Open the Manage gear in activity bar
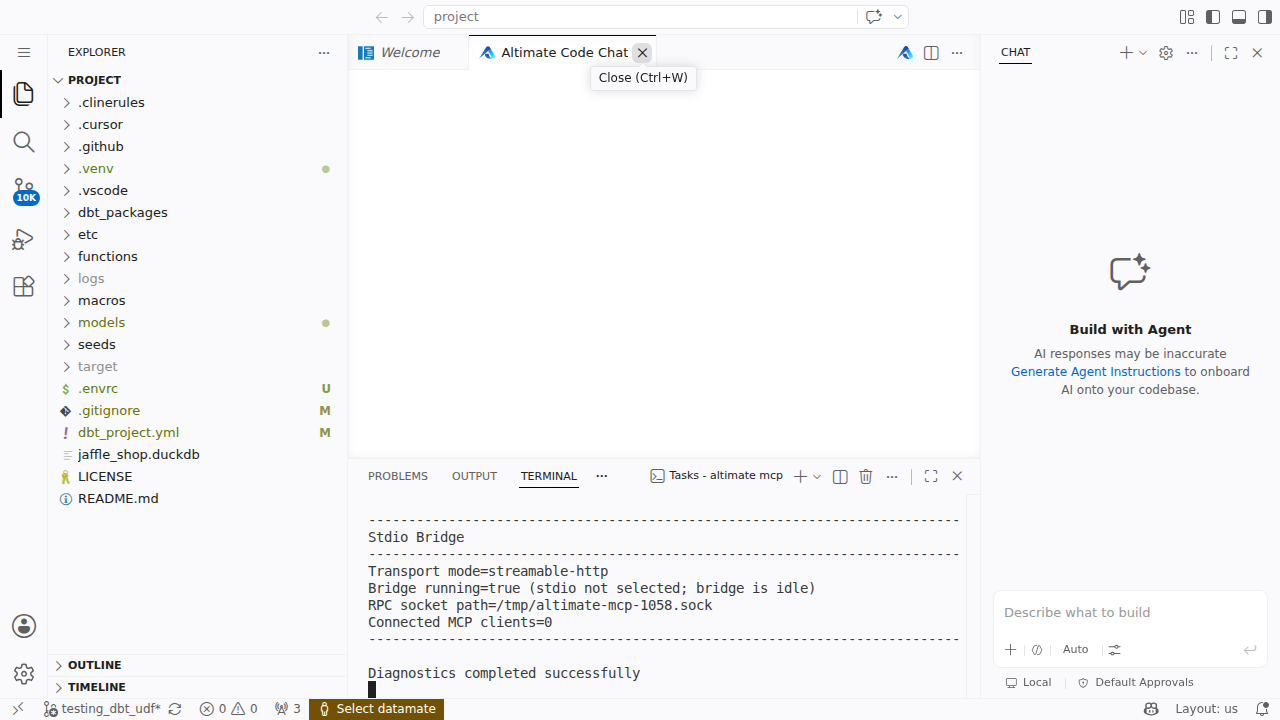The height and width of the screenshot is (720, 1280). click(24, 674)
